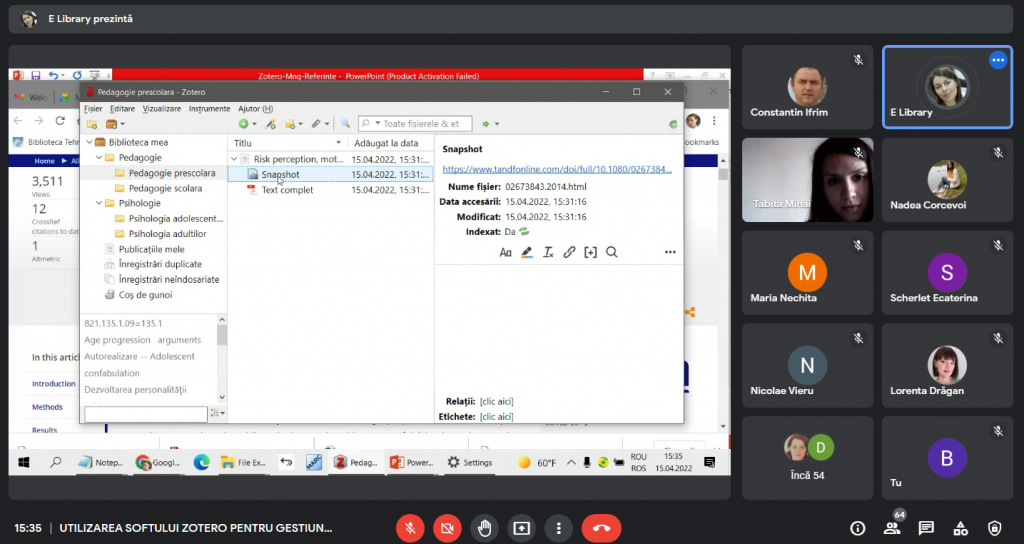Click the highlight color icon in note toolbar

point(527,252)
